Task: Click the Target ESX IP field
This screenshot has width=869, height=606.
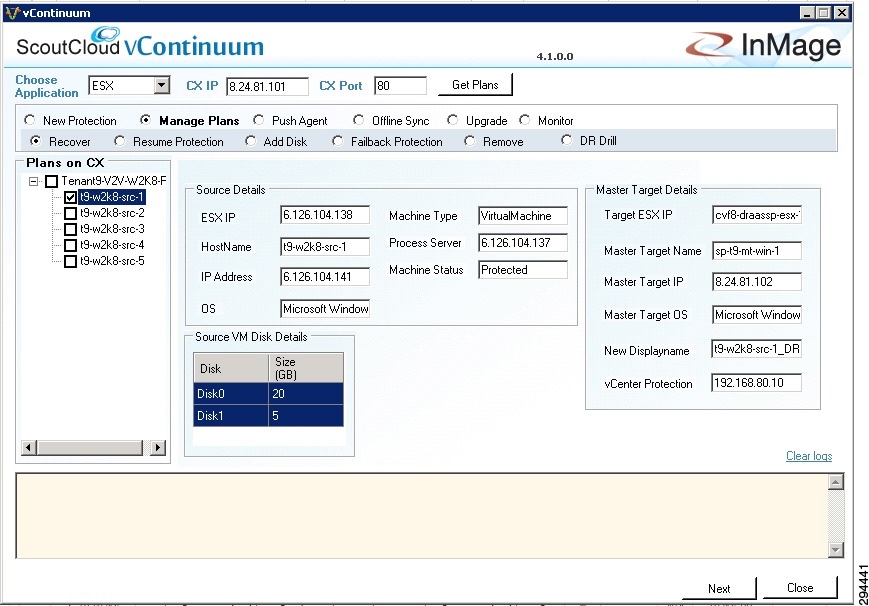Action: point(756,215)
